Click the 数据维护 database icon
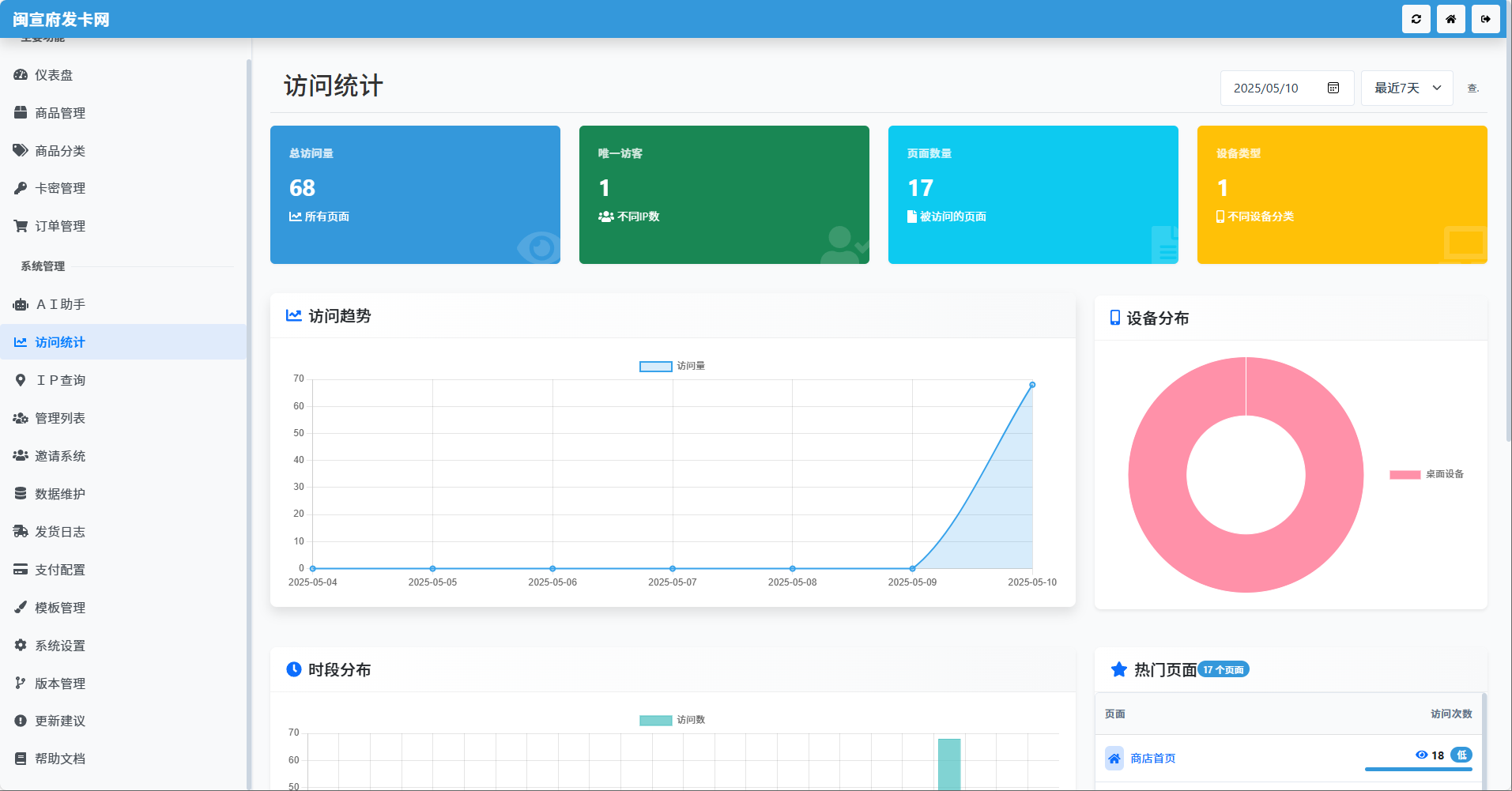This screenshot has width=1512, height=791. point(21,494)
